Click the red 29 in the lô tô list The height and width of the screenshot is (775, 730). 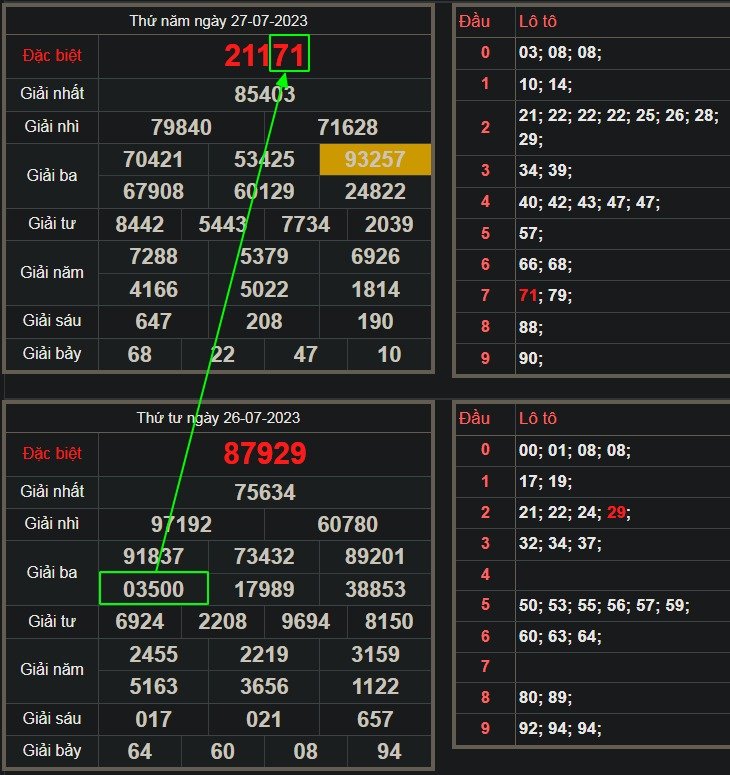click(x=616, y=512)
